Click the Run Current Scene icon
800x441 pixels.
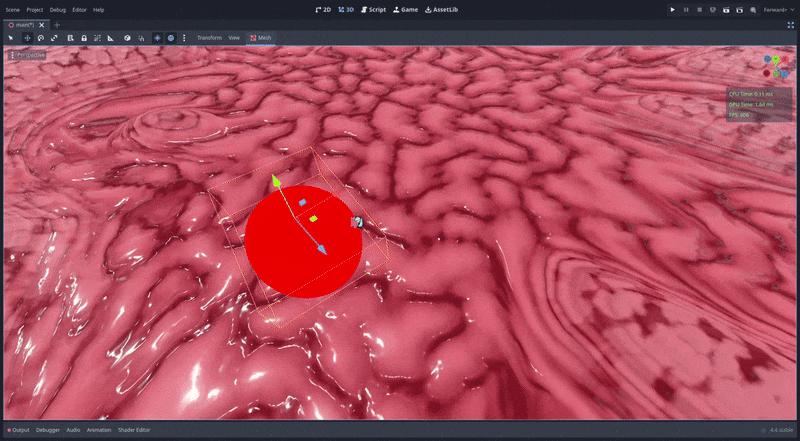(725, 9)
